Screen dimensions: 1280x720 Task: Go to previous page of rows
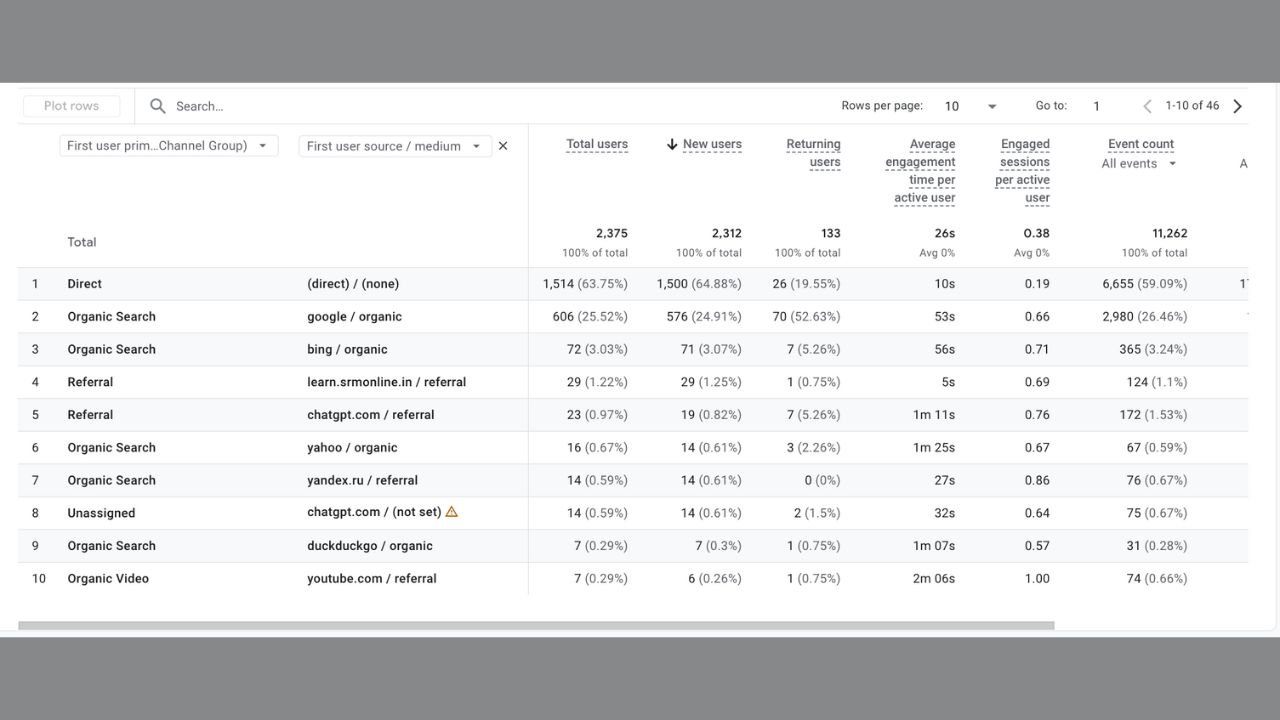(x=1147, y=106)
